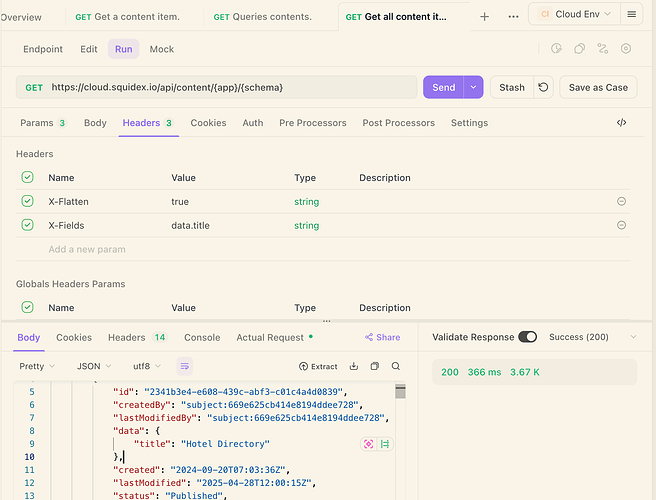The image size is (656, 500).
Task: Click the copy endpoint icon near Mock toolbar
Action: tap(579, 49)
